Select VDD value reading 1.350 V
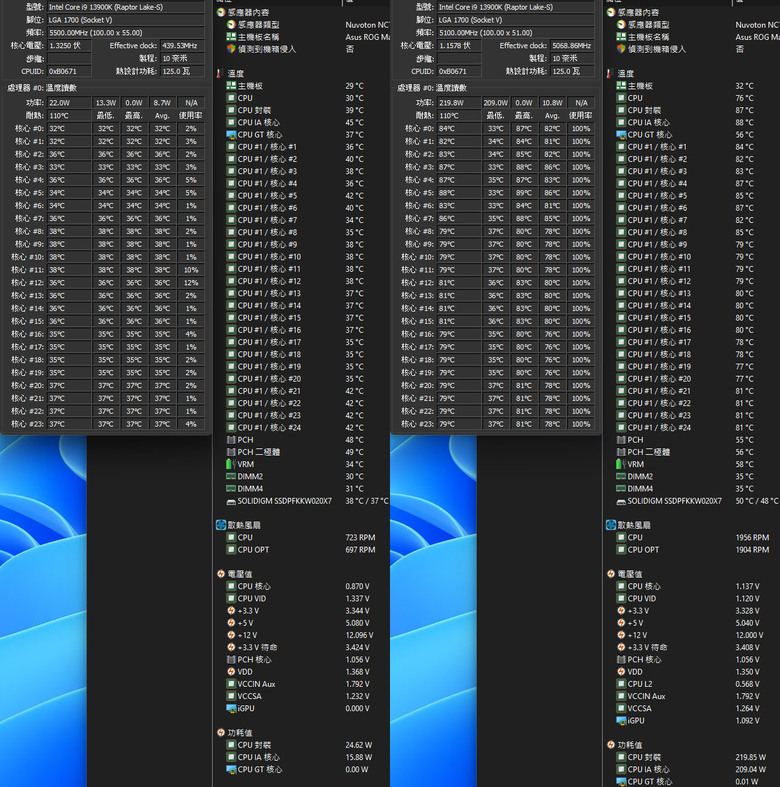The height and width of the screenshot is (787, 780). click(x=747, y=672)
